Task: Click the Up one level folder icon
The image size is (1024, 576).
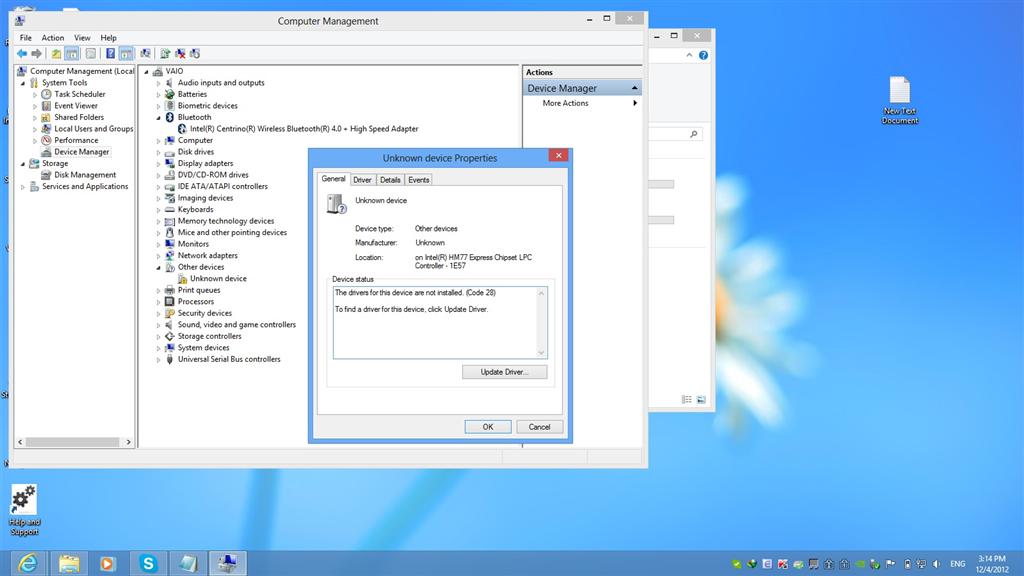Action: coord(56,54)
